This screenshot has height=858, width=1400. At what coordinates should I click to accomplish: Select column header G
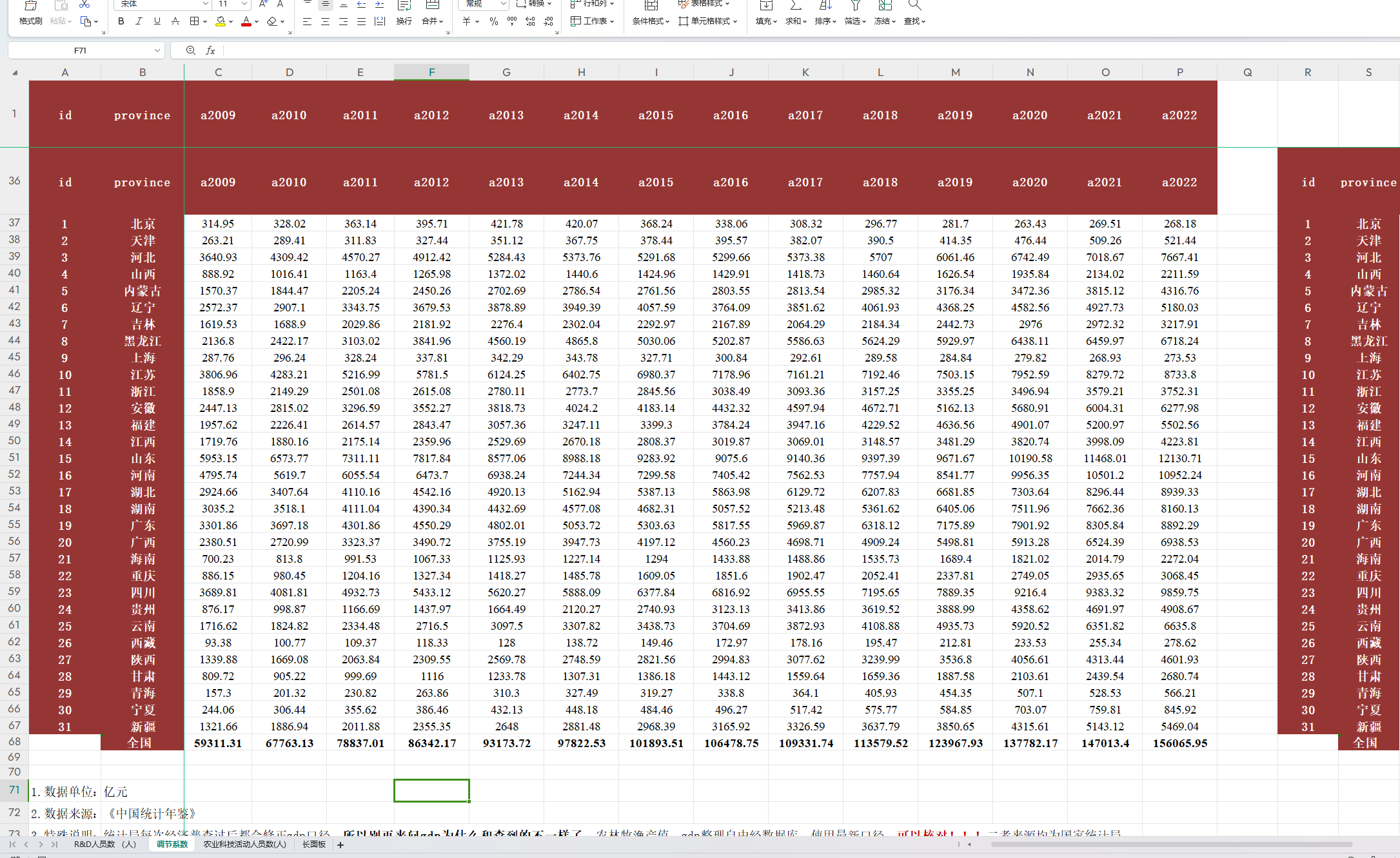pos(506,72)
